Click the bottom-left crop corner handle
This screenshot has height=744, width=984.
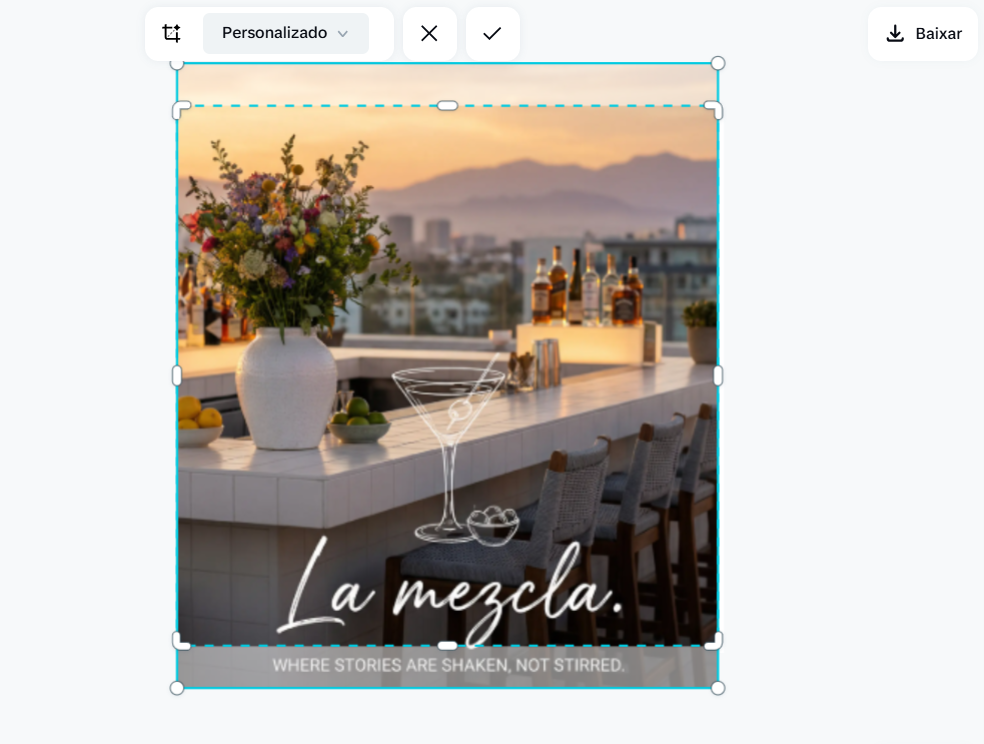[180, 641]
